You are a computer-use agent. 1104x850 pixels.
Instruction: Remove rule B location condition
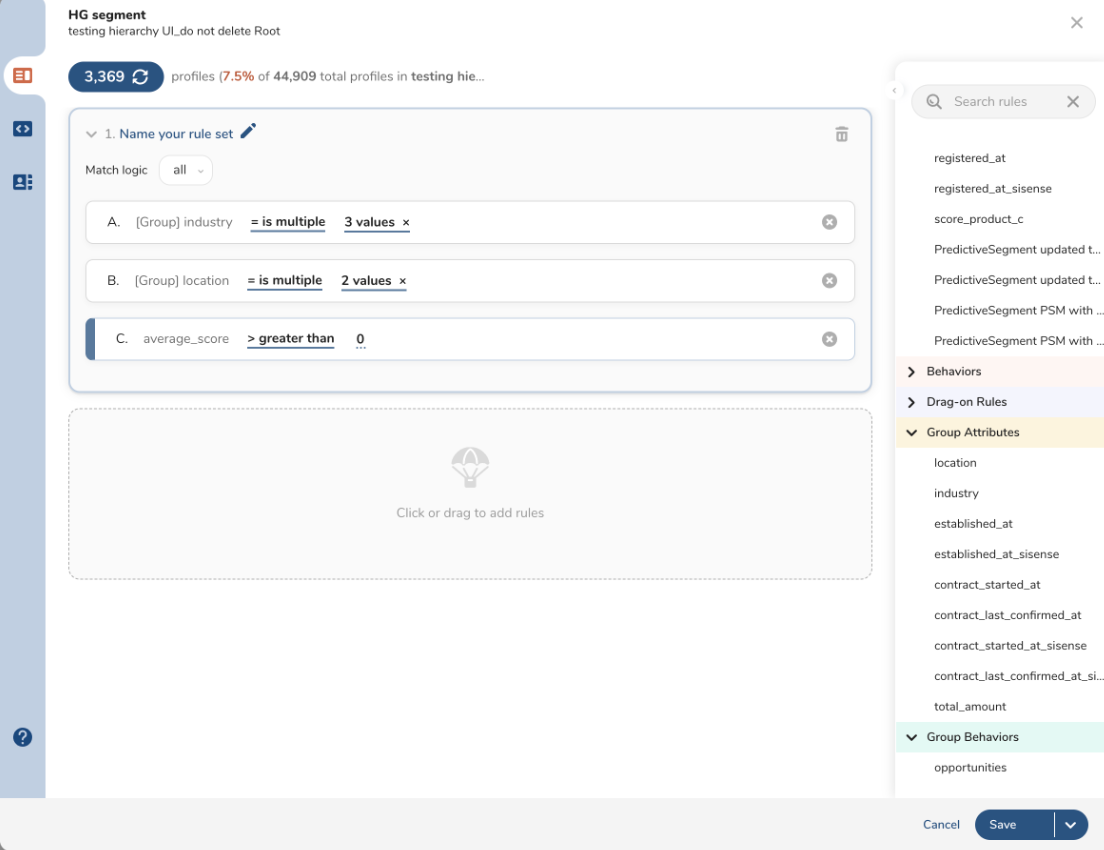click(x=829, y=281)
